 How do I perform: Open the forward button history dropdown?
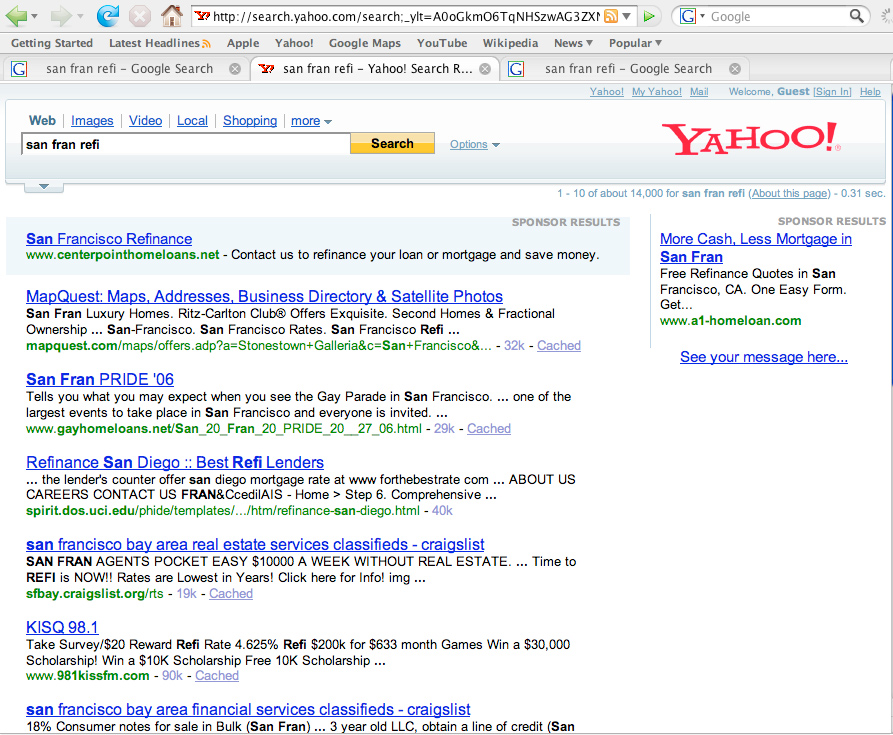(x=80, y=17)
